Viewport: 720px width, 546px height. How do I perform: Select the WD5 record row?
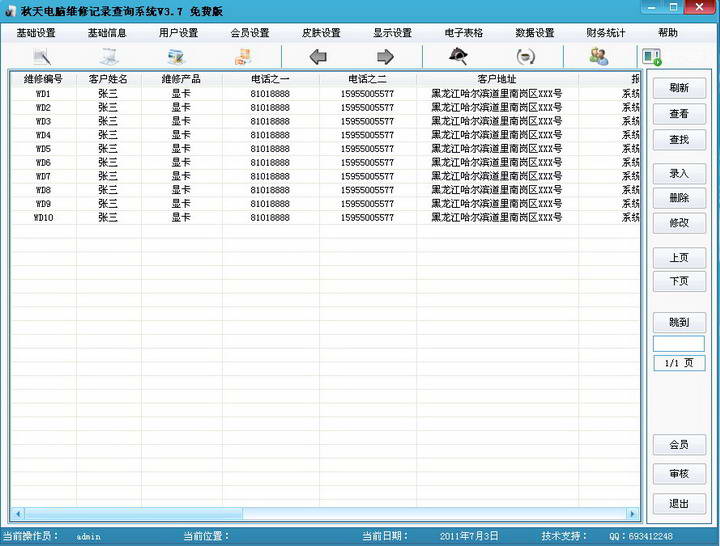[x=325, y=149]
